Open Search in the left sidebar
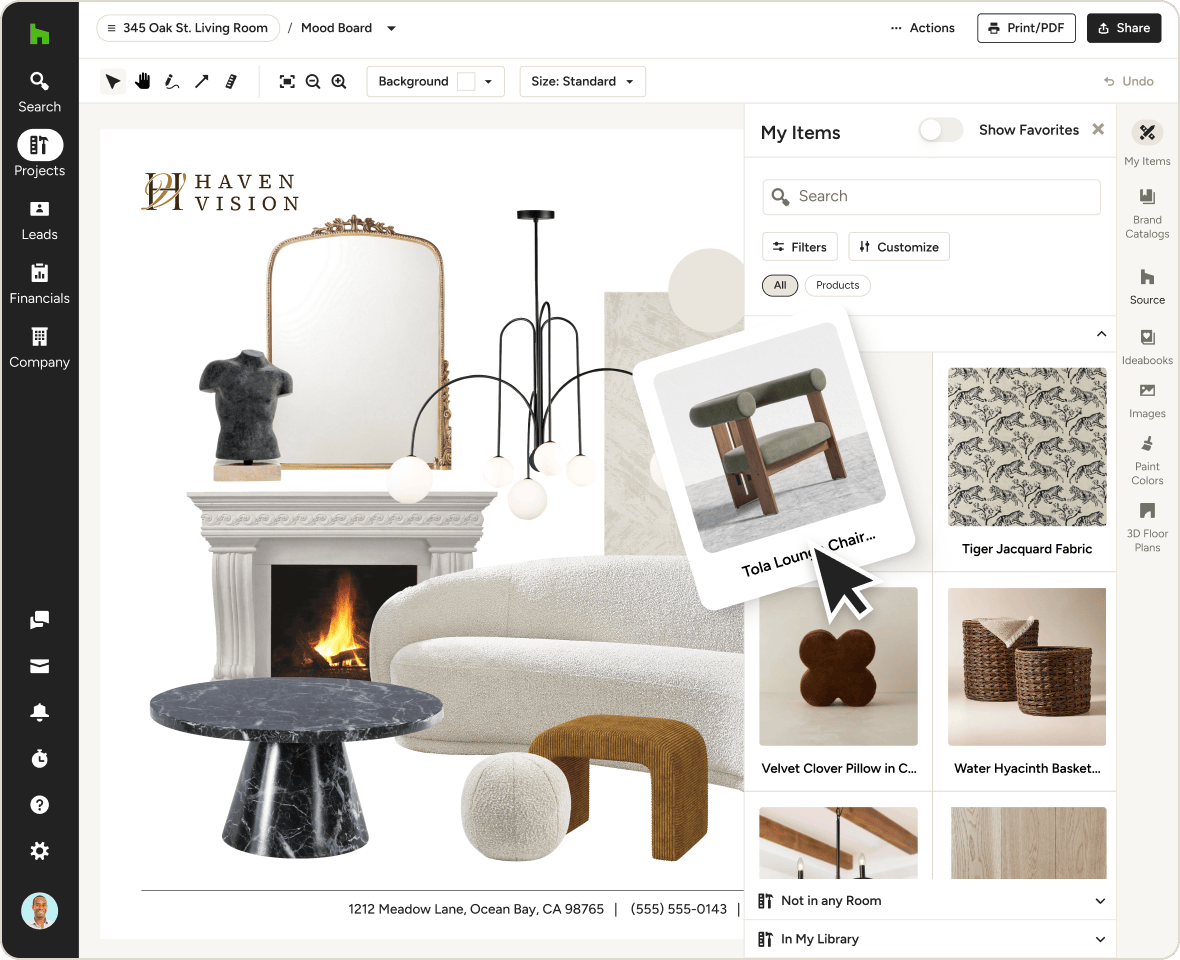 click(39, 93)
